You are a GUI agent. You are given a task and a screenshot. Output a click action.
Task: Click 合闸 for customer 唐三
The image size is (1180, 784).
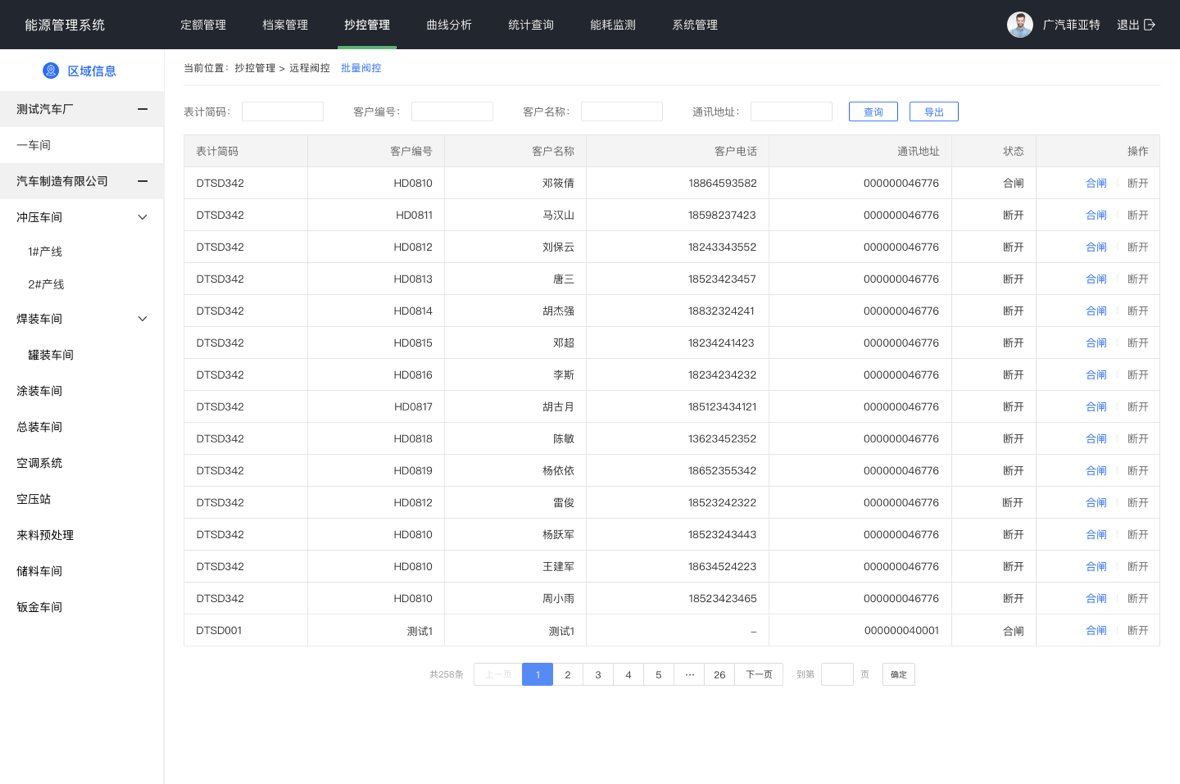click(1096, 279)
